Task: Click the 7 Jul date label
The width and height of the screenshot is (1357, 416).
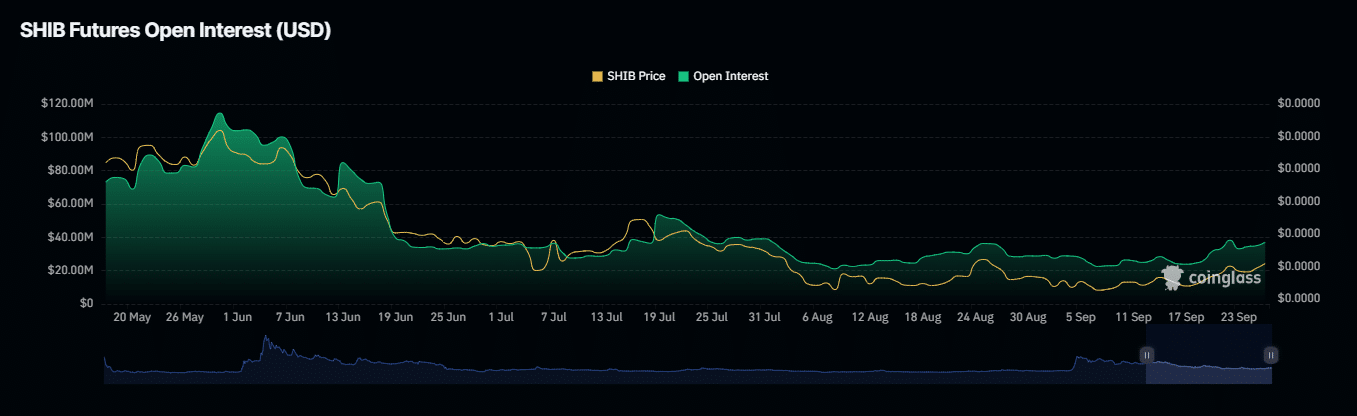Action: pos(554,317)
